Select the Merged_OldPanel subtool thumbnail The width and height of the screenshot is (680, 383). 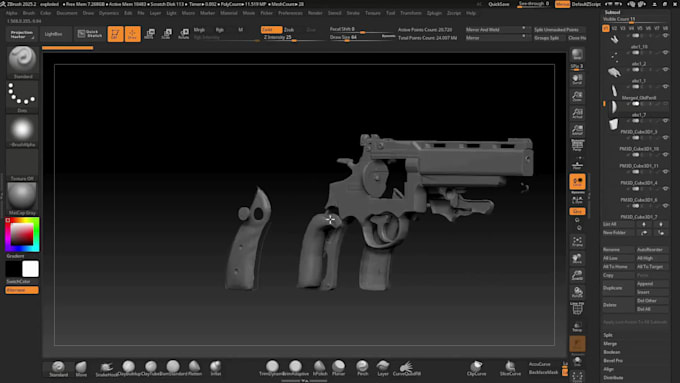click(613, 106)
